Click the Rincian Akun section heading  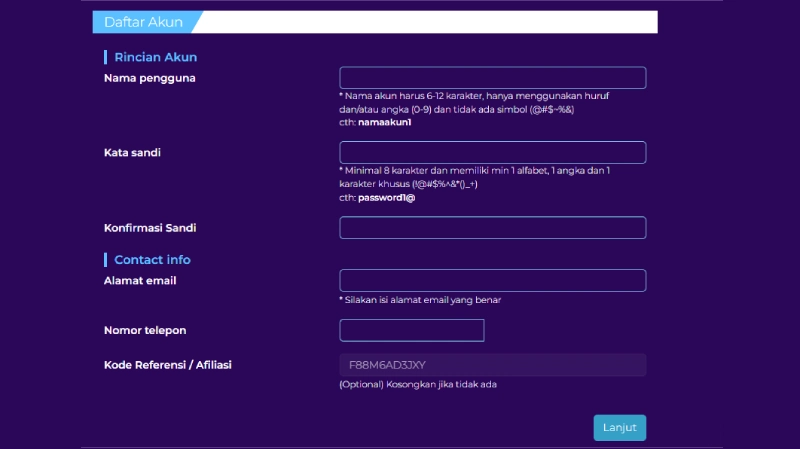click(x=155, y=58)
